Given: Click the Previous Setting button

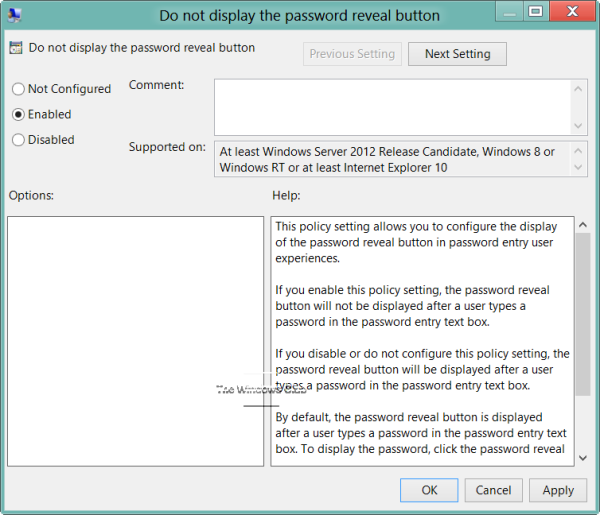Looking at the screenshot, I should tap(352, 54).
